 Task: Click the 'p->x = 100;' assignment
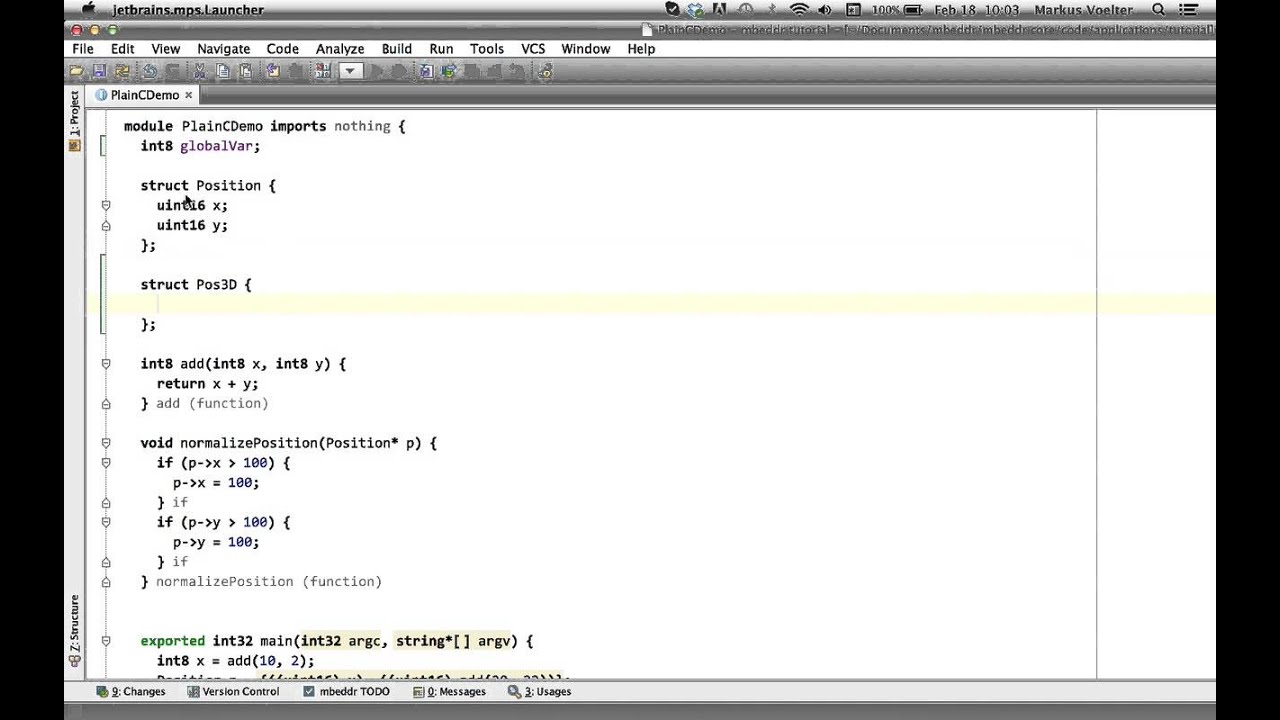point(216,483)
